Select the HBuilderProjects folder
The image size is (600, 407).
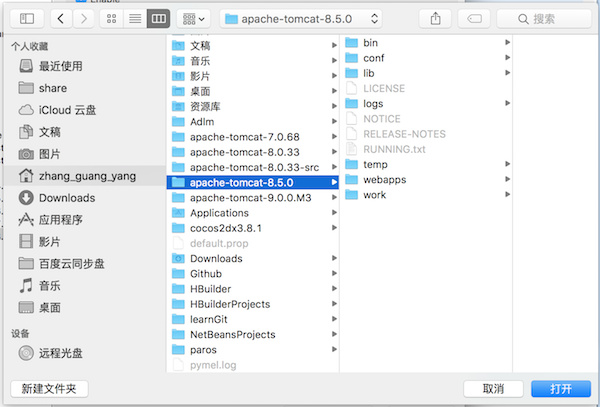click(253, 304)
